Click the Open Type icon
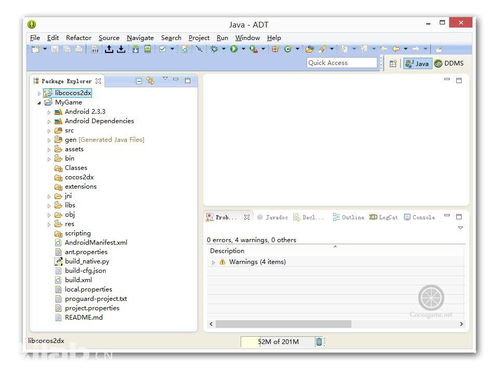 310,49
